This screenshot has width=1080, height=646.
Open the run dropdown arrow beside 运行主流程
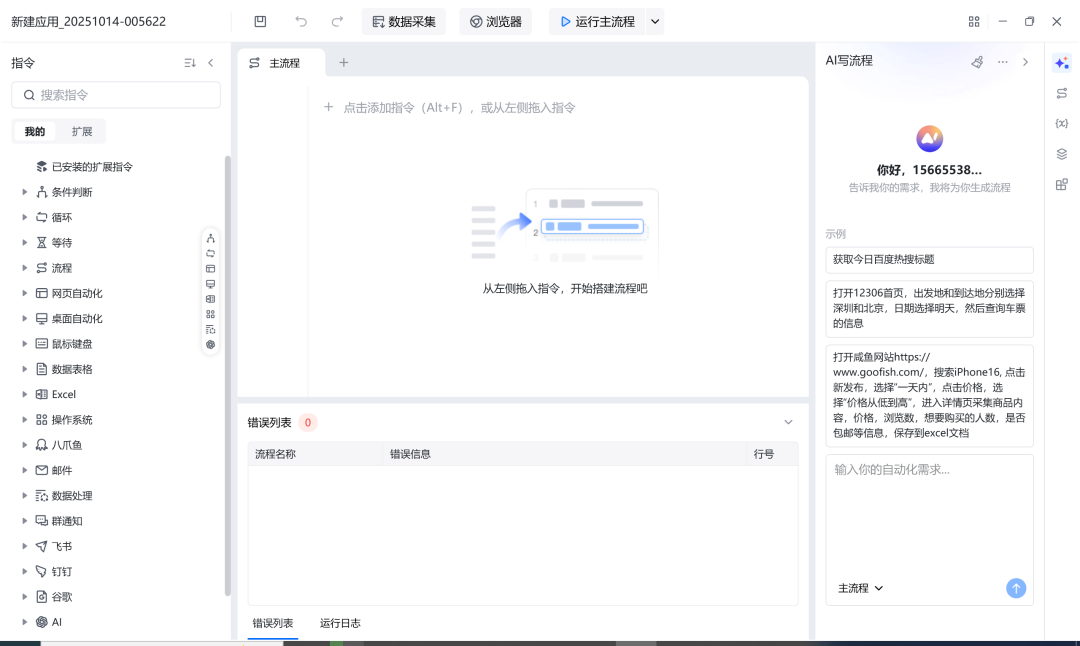[655, 21]
